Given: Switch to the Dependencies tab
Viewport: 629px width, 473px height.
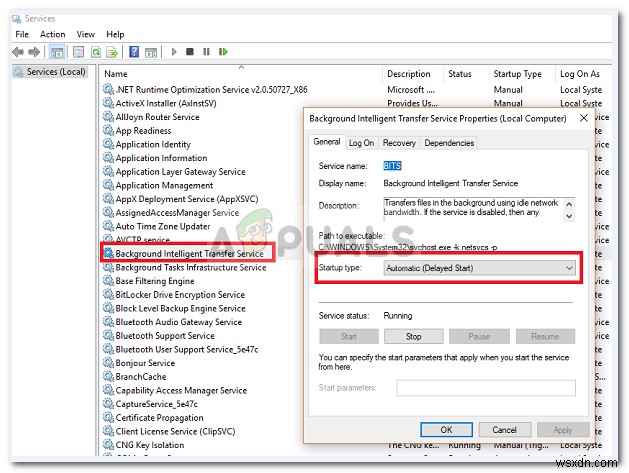Looking at the screenshot, I should pyautogui.click(x=449, y=143).
